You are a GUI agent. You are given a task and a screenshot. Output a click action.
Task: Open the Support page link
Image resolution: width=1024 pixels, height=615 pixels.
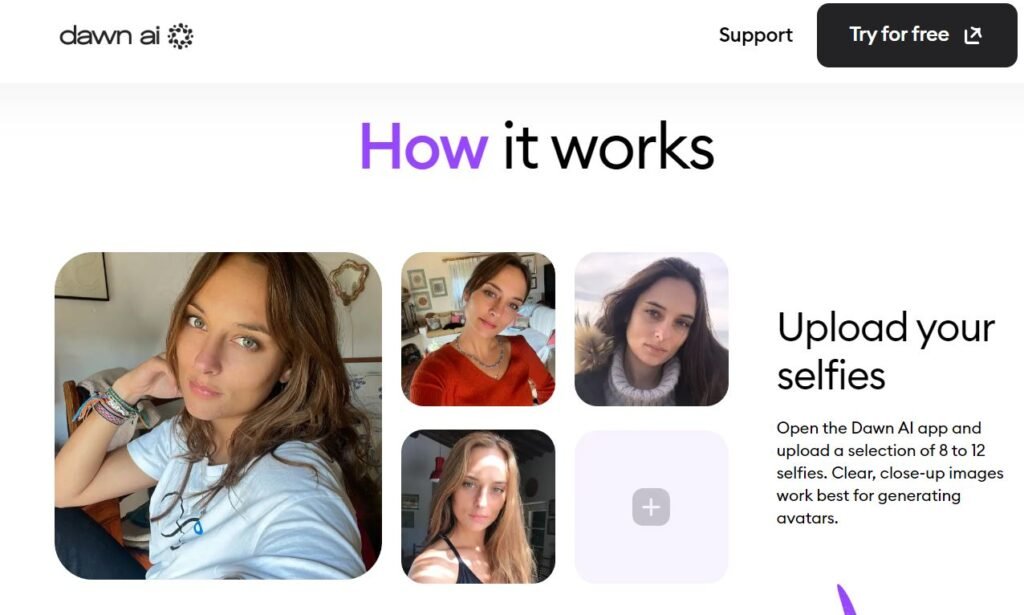(x=756, y=35)
